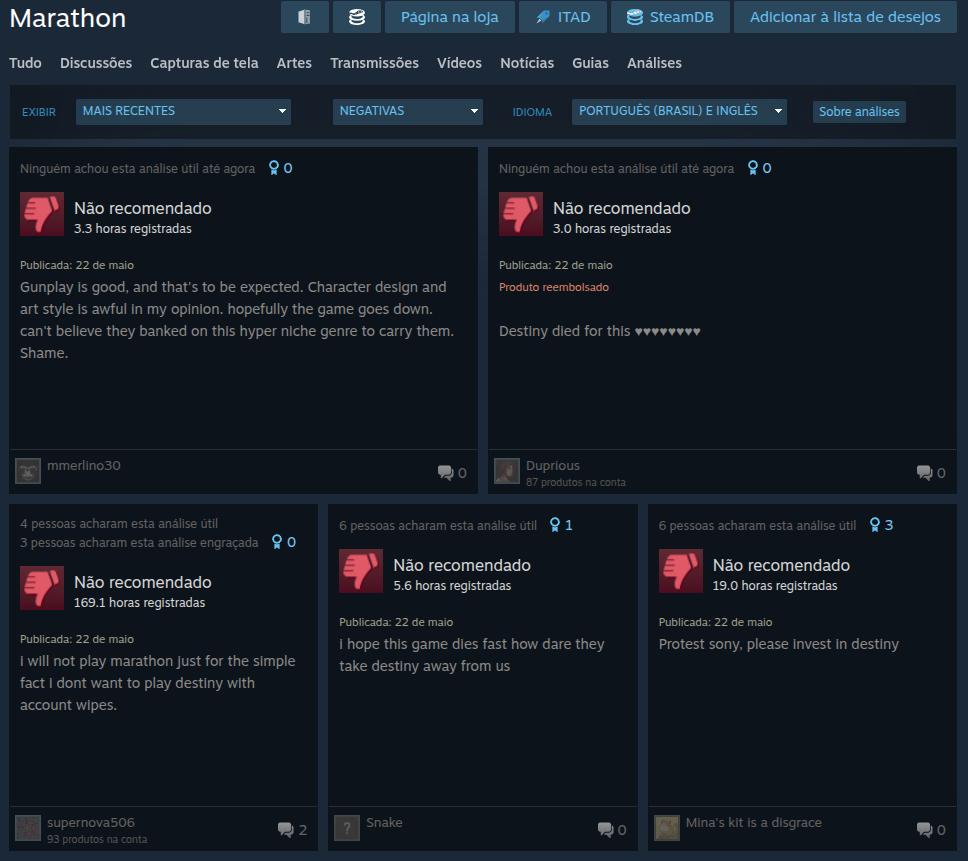Open 'Mina's kit is a disgrace' profile link
The image size is (968, 861).
(x=753, y=822)
